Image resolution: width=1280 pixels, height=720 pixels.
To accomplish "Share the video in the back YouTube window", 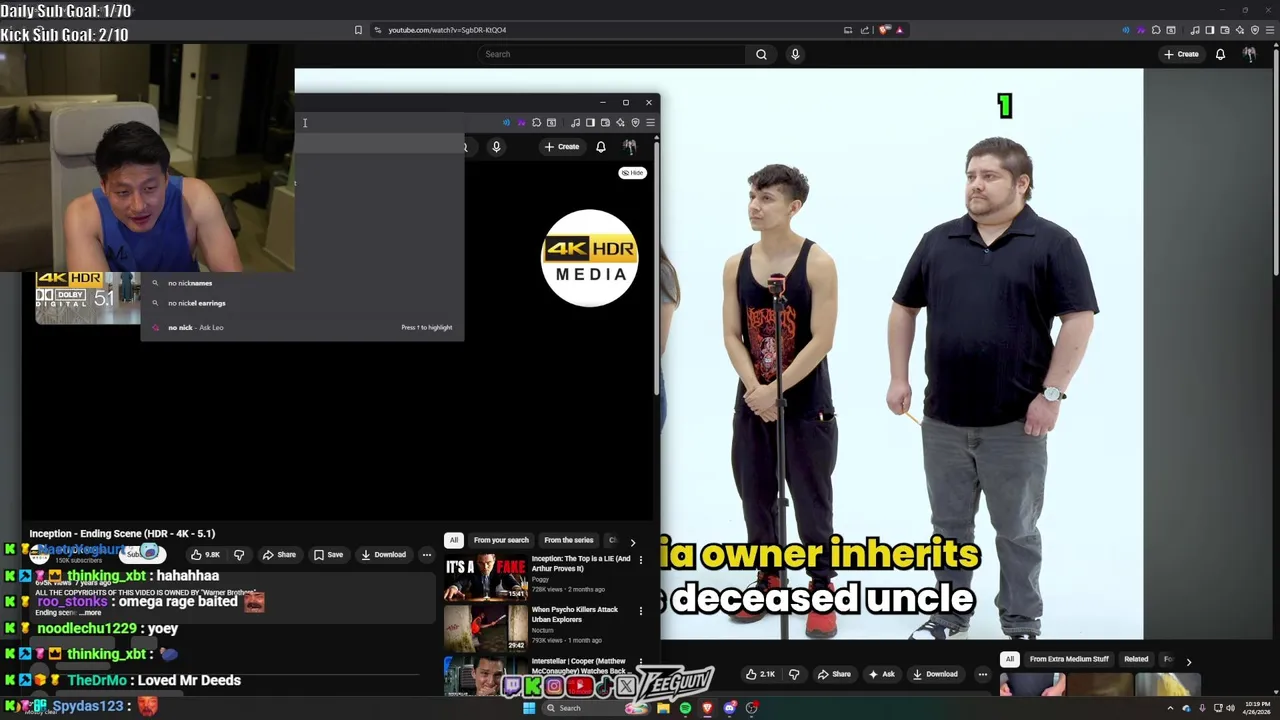I will [834, 674].
